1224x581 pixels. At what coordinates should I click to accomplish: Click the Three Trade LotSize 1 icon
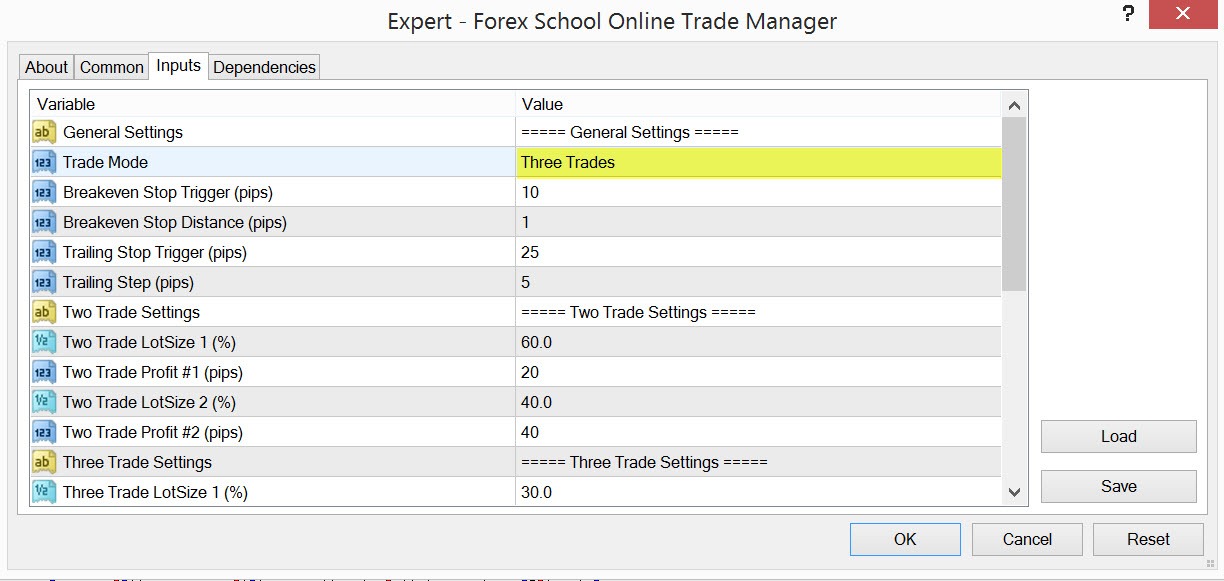point(44,492)
